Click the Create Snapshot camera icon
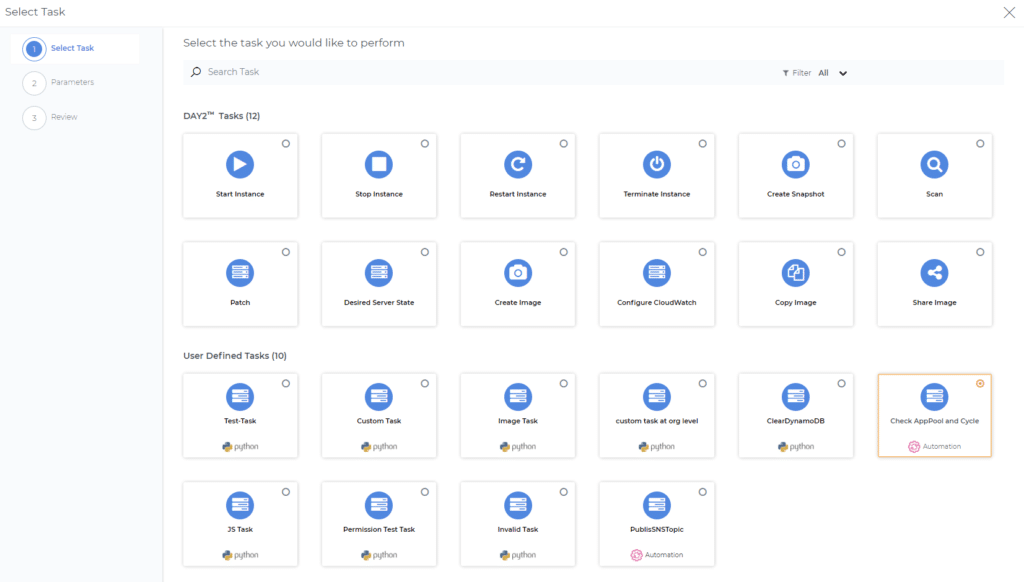1024x582 pixels. tap(795, 165)
